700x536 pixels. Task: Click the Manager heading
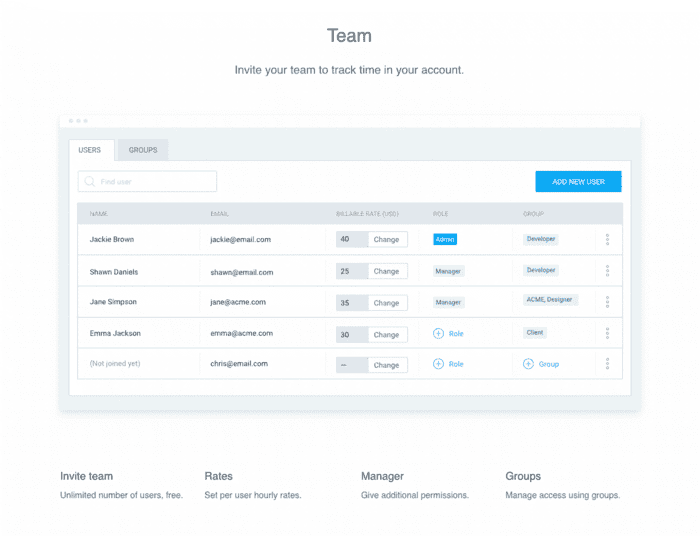(382, 476)
